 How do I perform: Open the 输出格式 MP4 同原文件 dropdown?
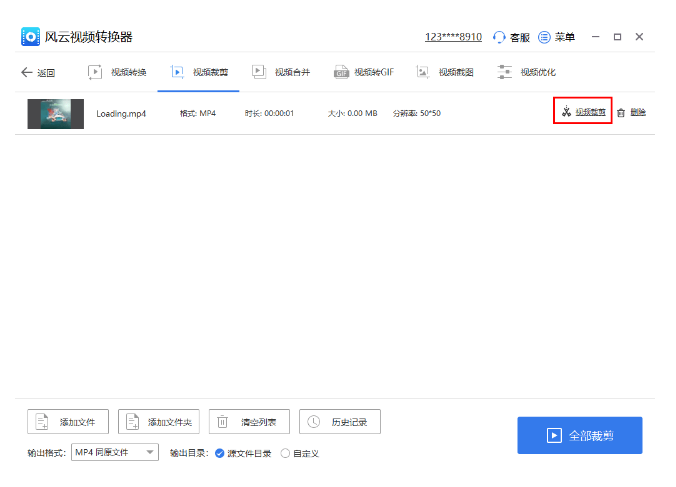115,452
